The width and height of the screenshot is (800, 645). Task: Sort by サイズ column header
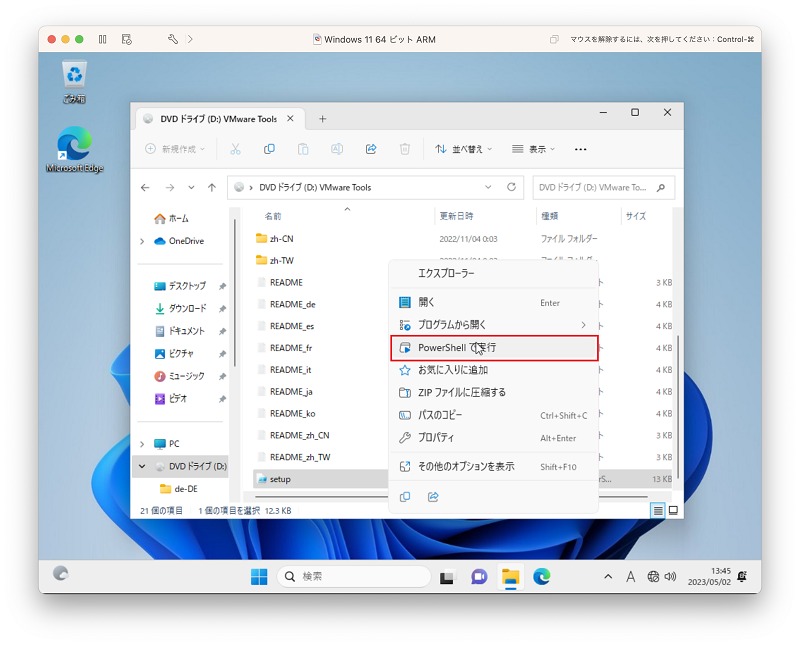[636, 216]
